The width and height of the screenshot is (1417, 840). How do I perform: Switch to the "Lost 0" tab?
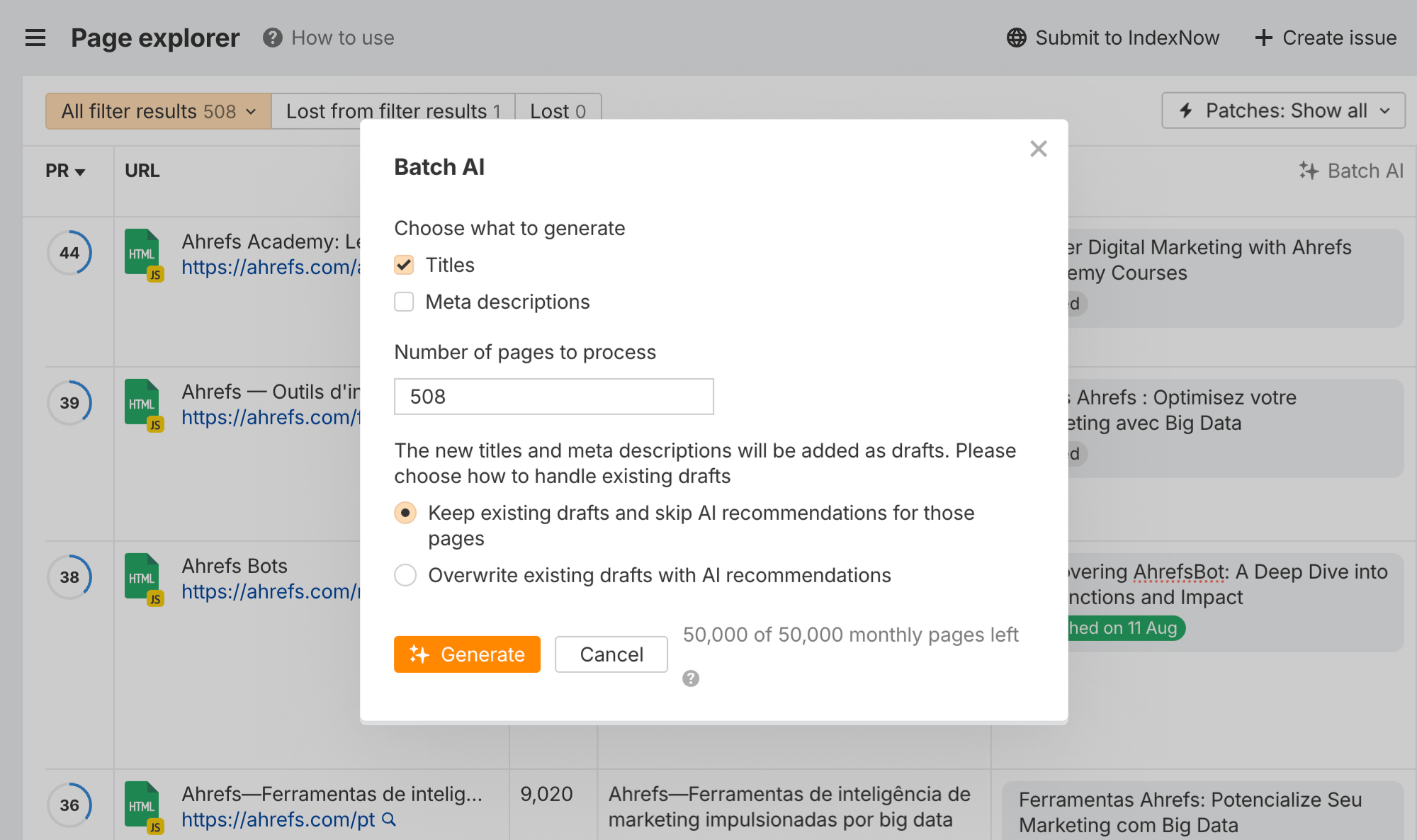point(558,110)
